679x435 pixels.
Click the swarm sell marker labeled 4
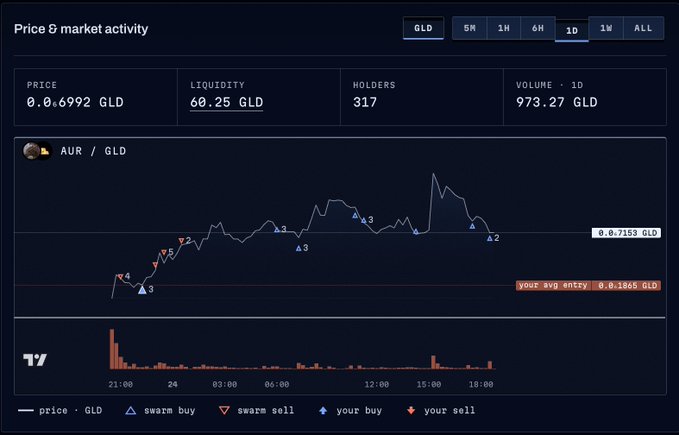[120, 277]
